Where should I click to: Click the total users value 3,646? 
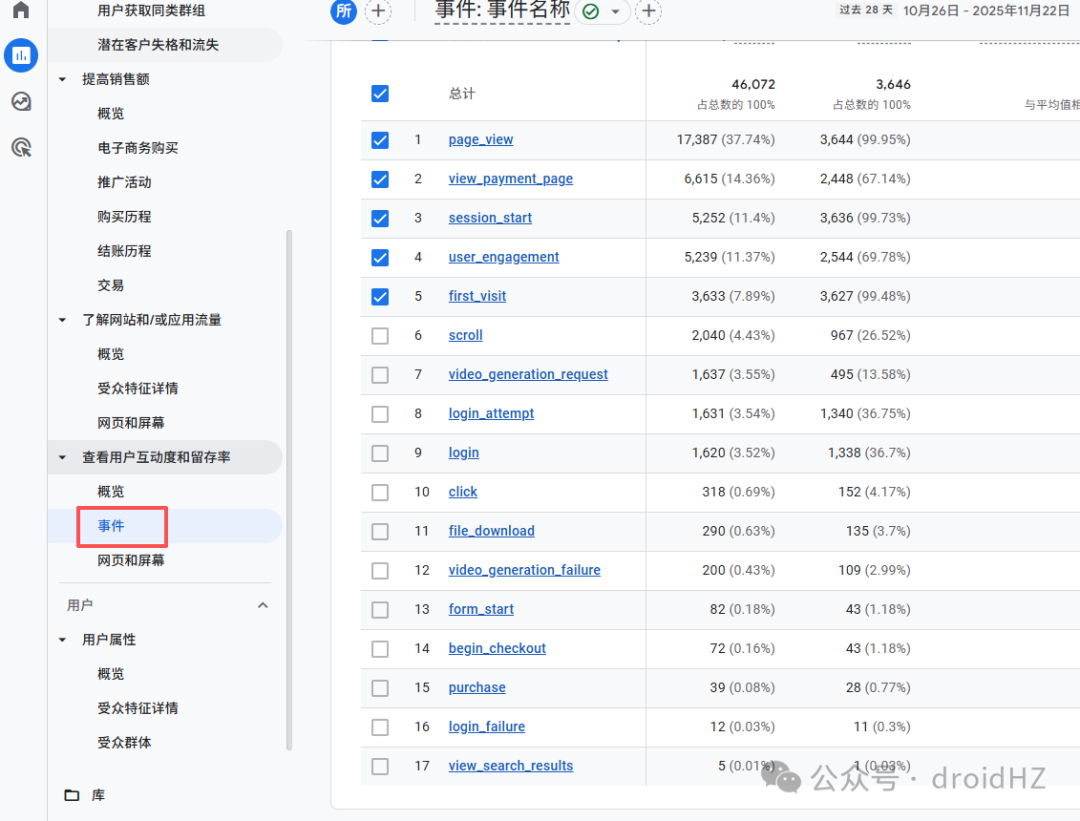pos(893,85)
